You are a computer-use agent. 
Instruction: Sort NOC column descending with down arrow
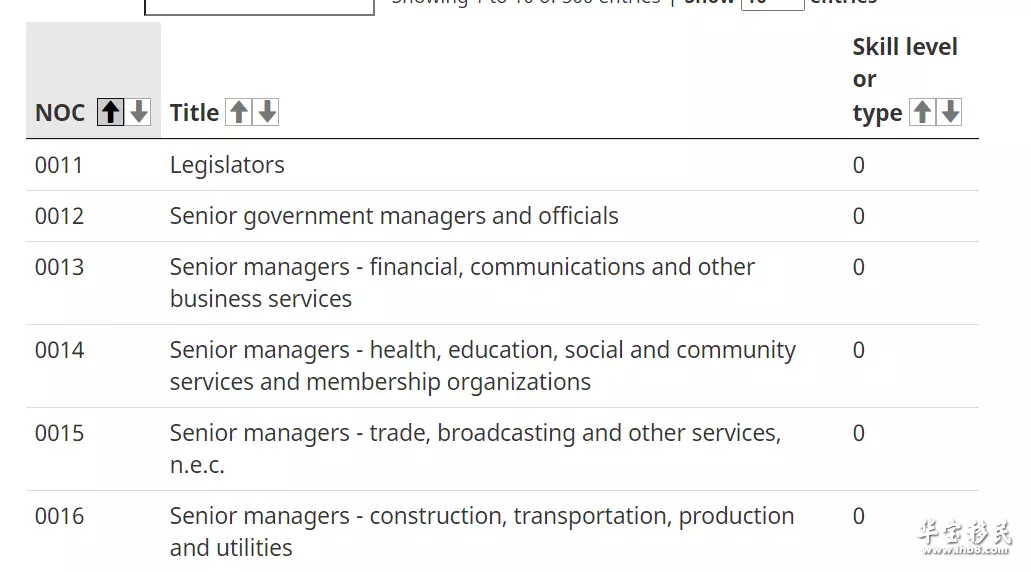[x=138, y=112]
